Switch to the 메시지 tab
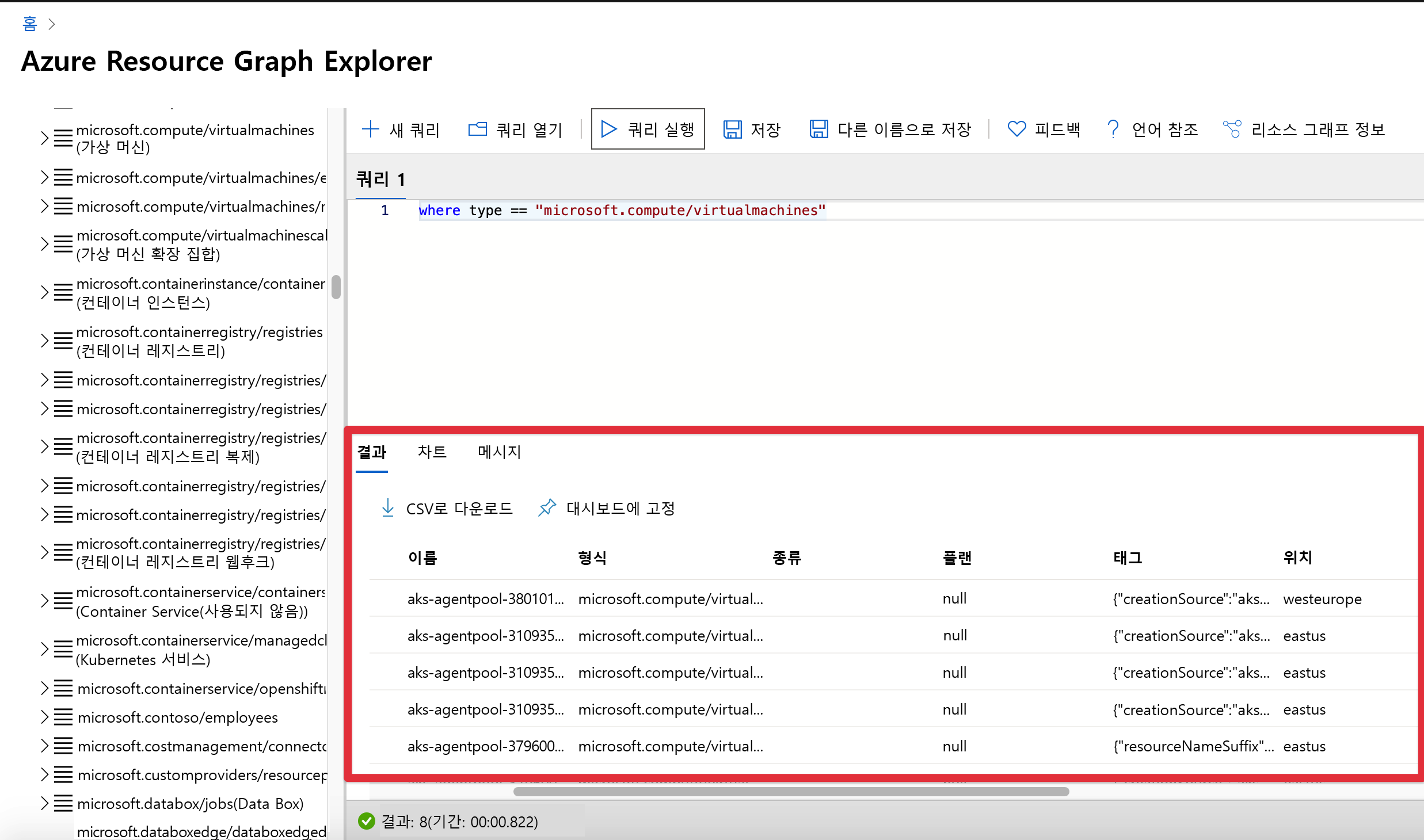 click(499, 452)
